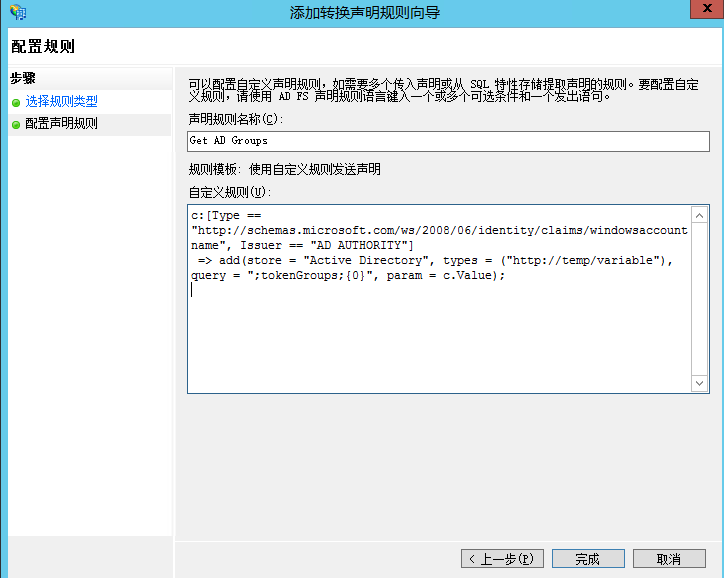The height and width of the screenshot is (578, 724).
Task: Focus the 声明规则名称 field containing Get AD Groups
Action: 448,141
